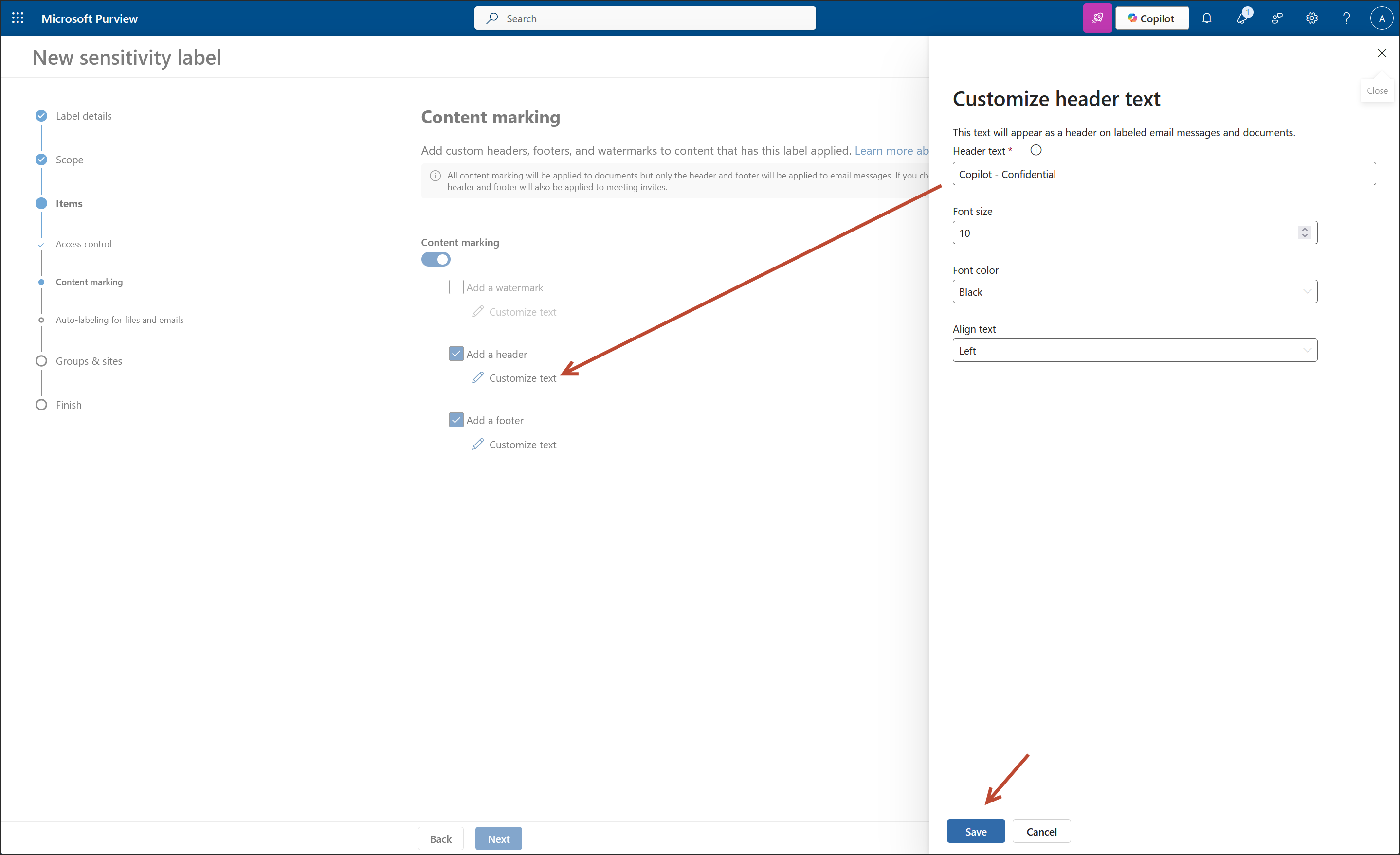1400x855 pixels.
Task: Increase font size with the stepper arrow
Action: 1305,229
